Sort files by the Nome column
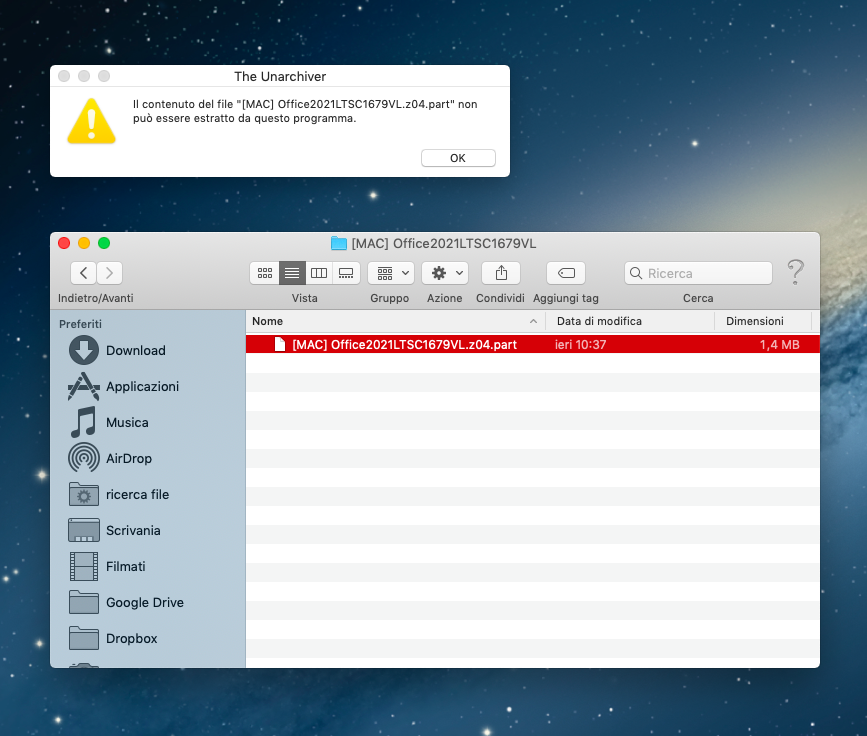 (x=395, y=321)
